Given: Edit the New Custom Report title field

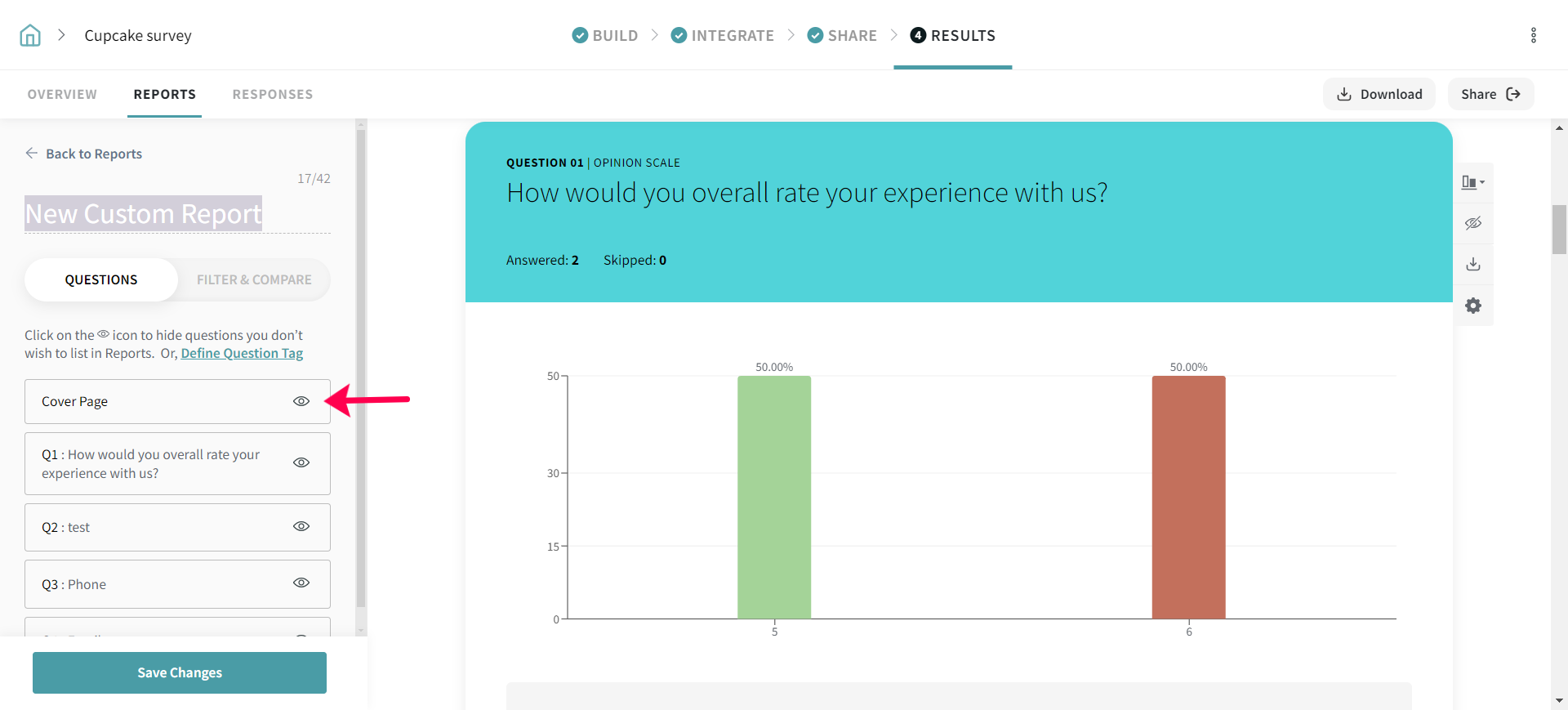Looking at the screenshot, I should point(144,213).
